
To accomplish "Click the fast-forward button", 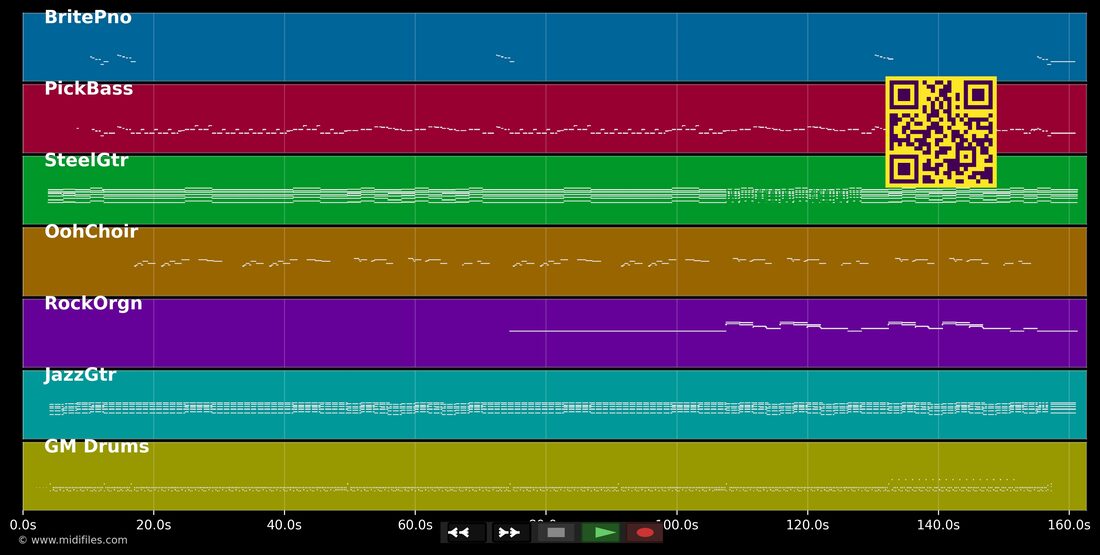I will pyautogui.click(x=509, y=533).
